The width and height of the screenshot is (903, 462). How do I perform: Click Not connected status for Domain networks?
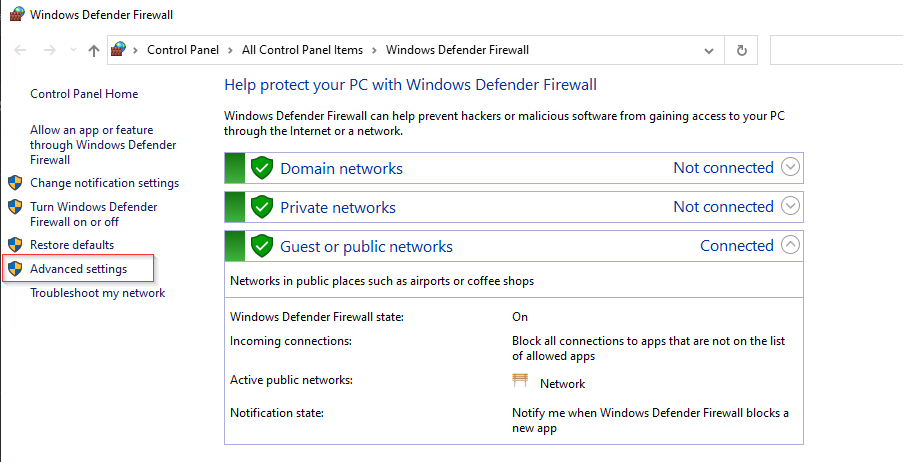point(723,168)
